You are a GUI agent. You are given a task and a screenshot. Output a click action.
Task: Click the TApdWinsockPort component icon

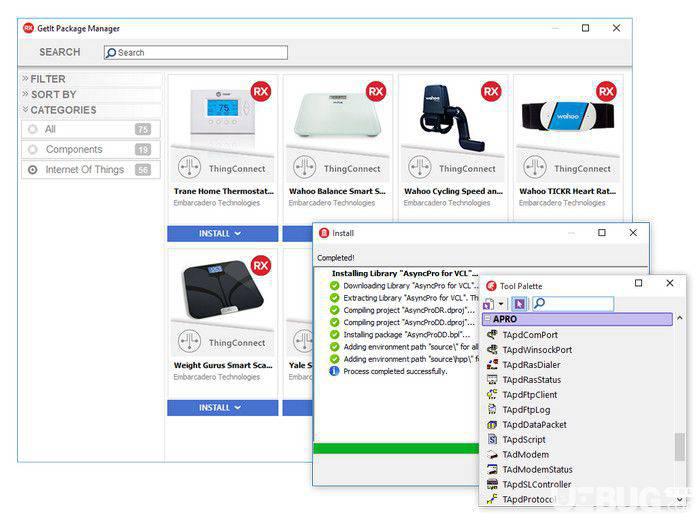492,350
